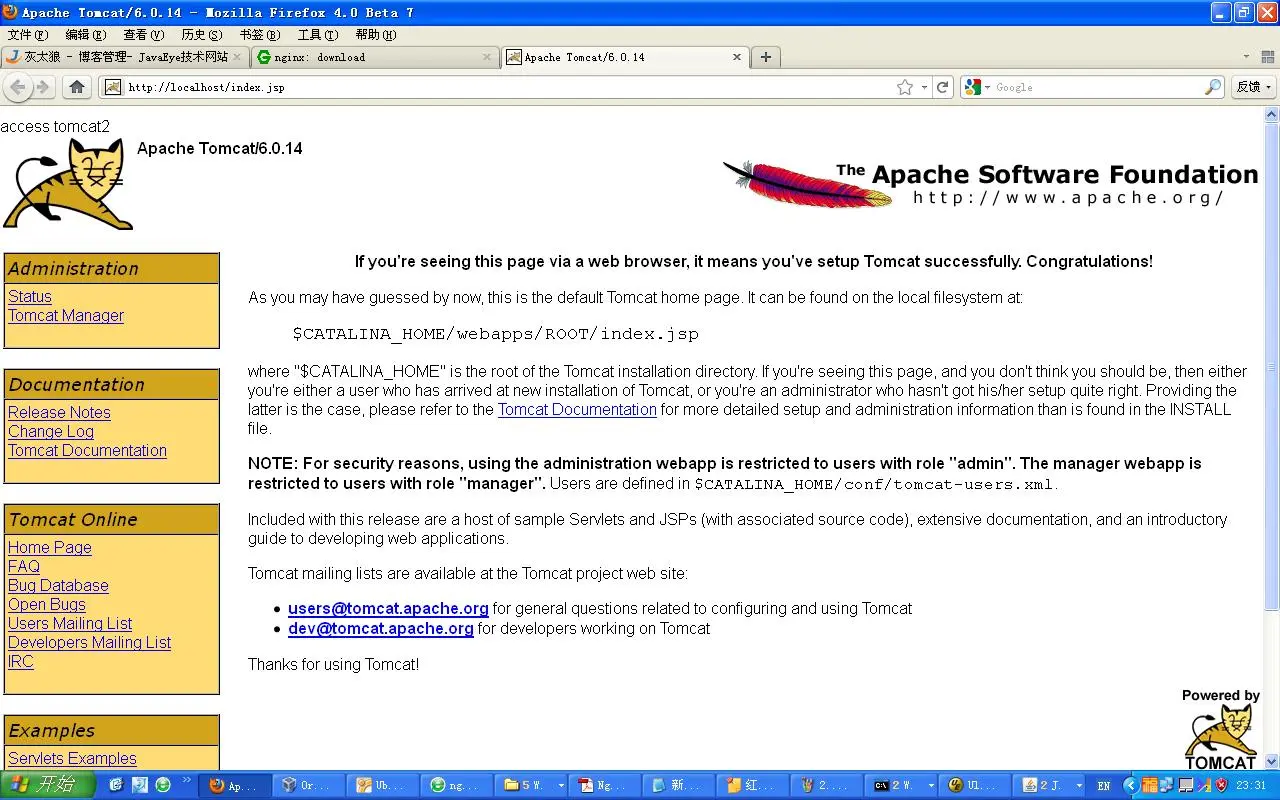The width and height of the screenshot is (1280, 800).
Task: Go to the Home page icon
Action: tap(77, 87)
